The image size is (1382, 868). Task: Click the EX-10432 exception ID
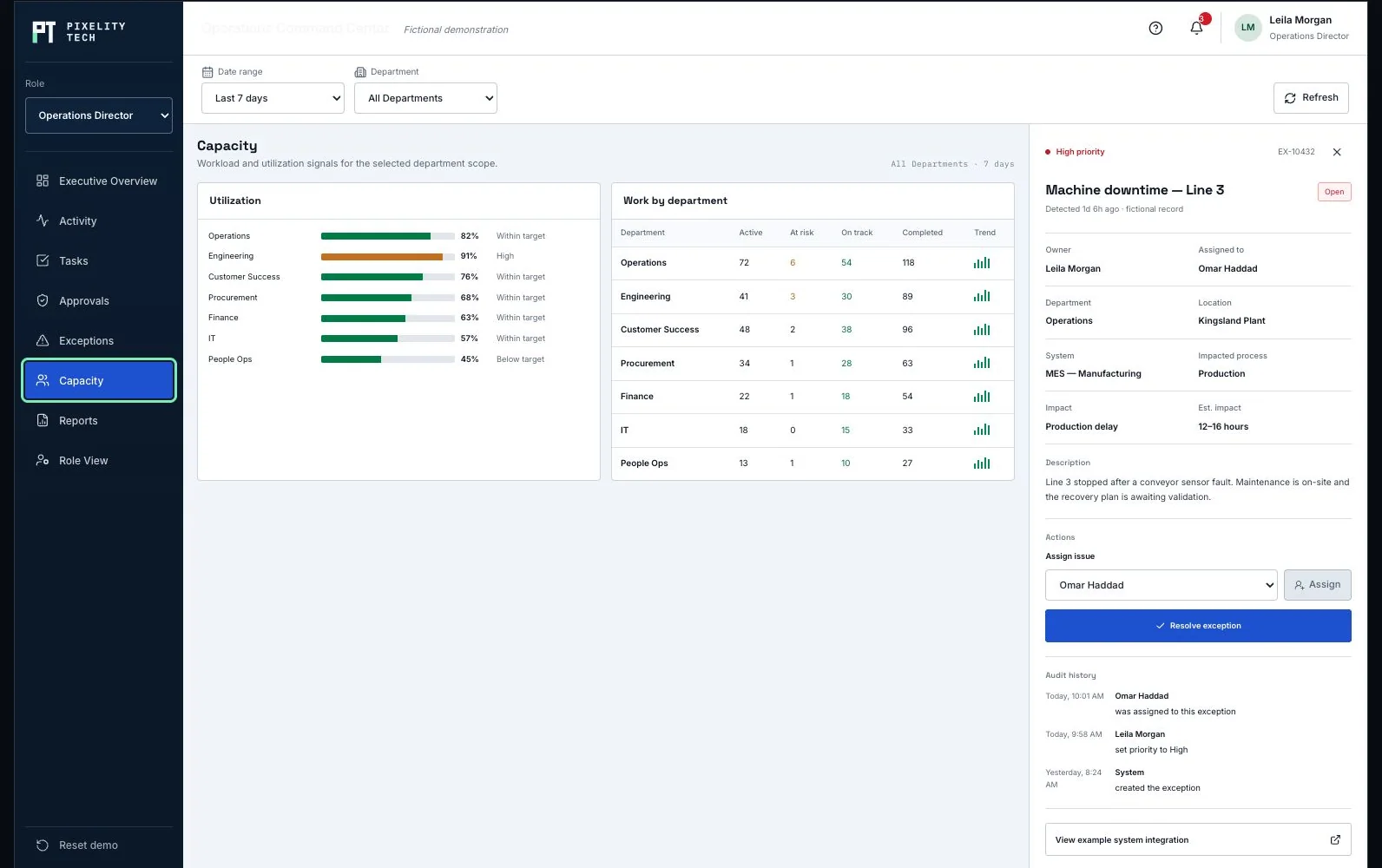[1296, 152]
